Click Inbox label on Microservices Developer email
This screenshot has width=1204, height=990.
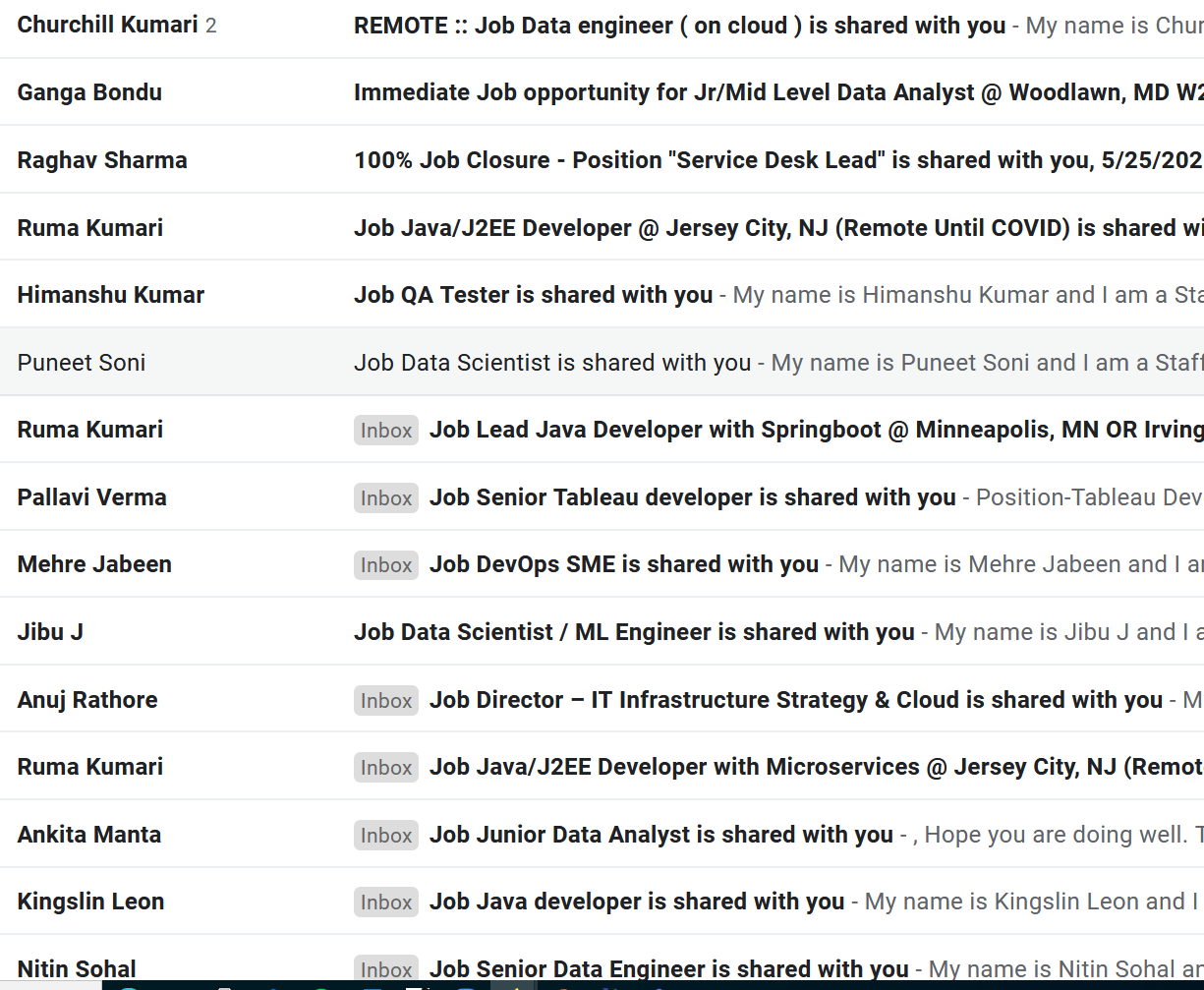(386, 768)
